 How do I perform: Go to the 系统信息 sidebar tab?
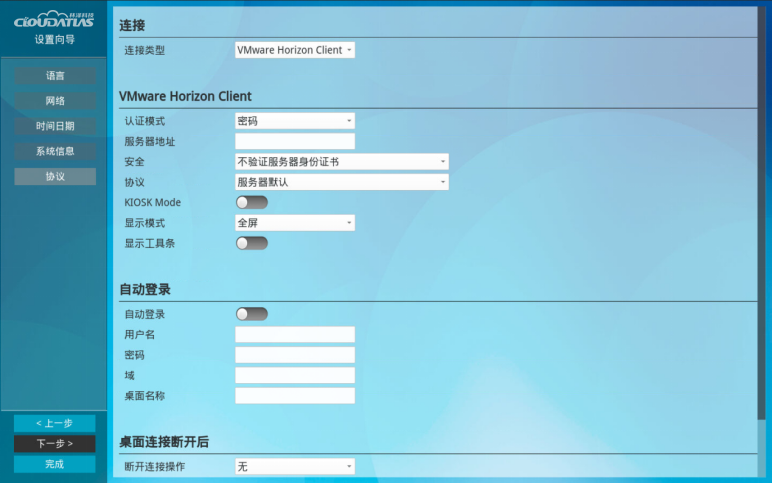(55, 151)
